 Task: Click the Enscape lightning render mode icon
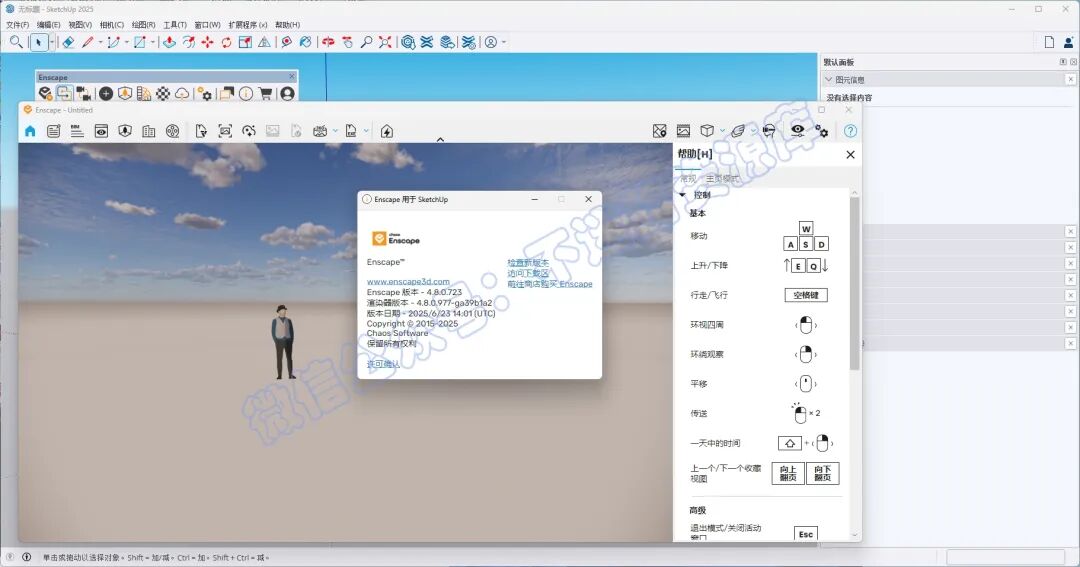[387, 131]
